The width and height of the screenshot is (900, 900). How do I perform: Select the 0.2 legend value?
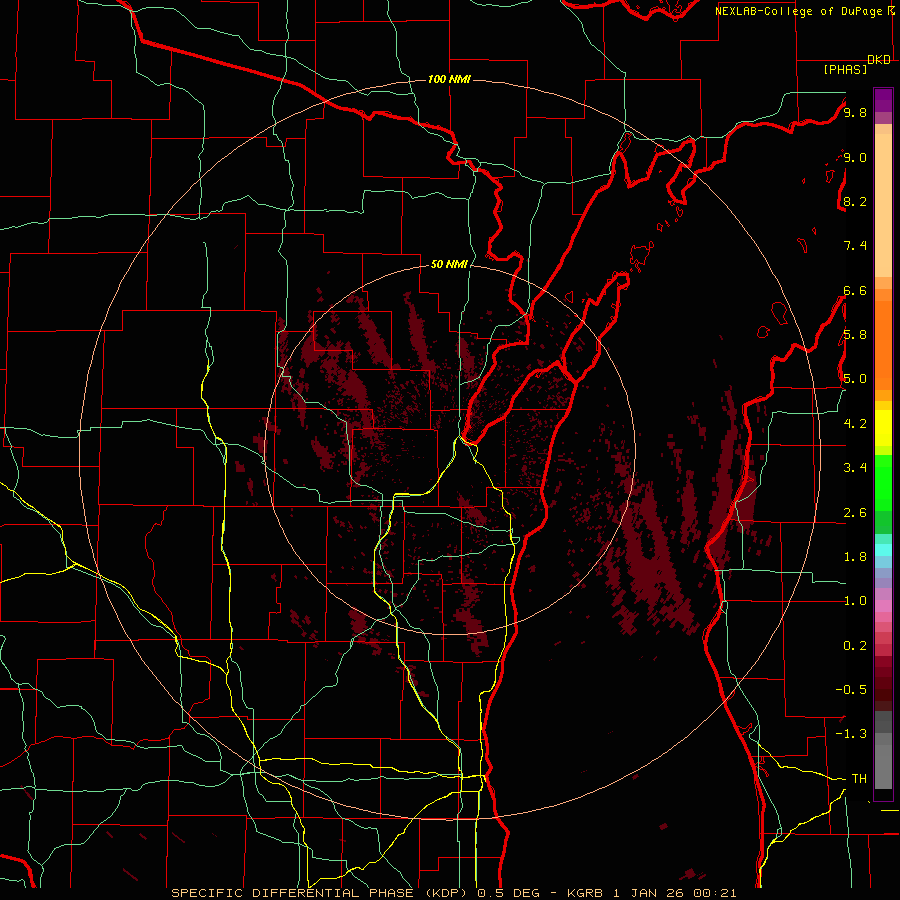click(855, 646)
